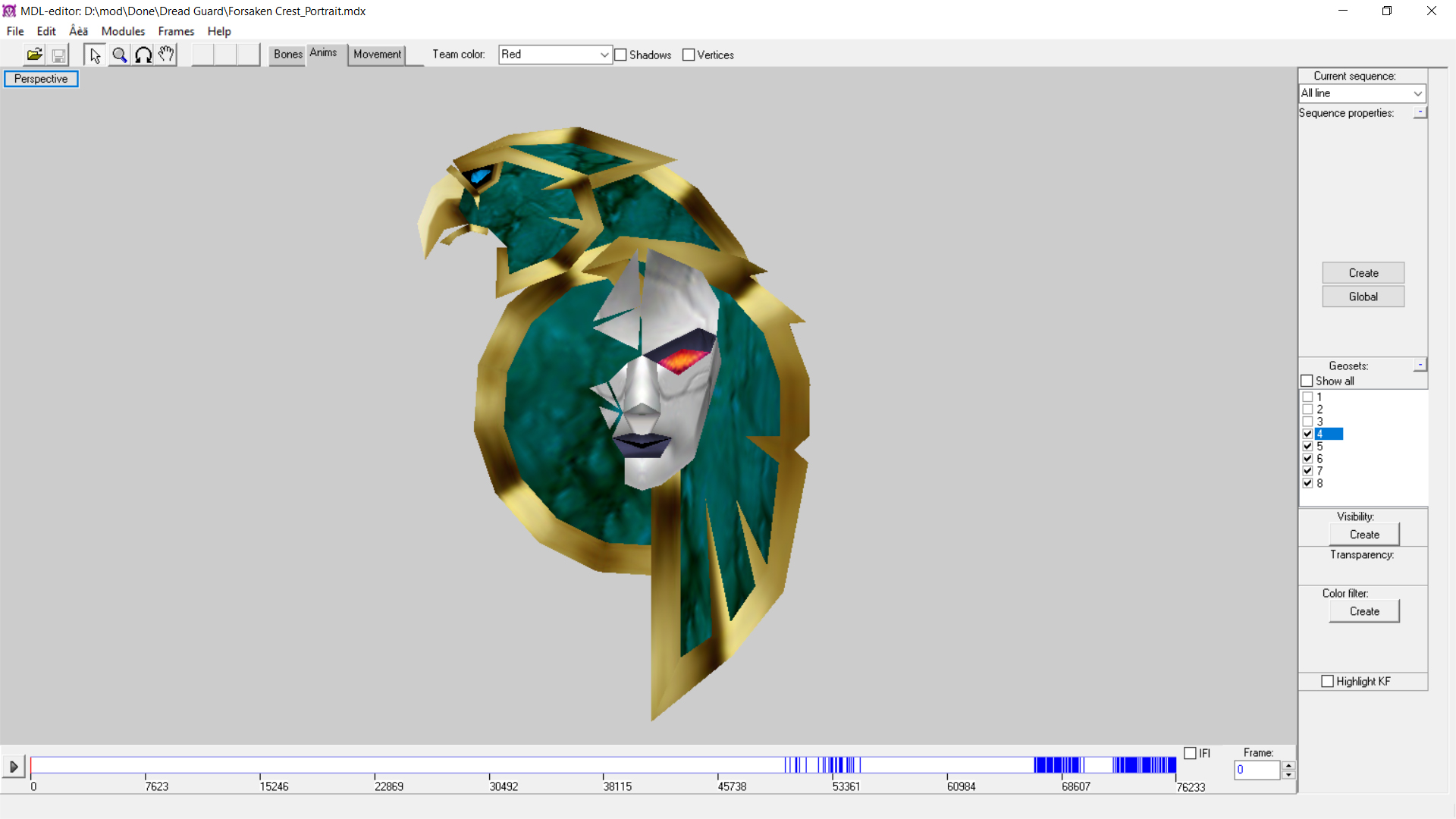Uncheck geoset 4 visibility box
Screen dimensions: 1456x819
click(1307, 434)
